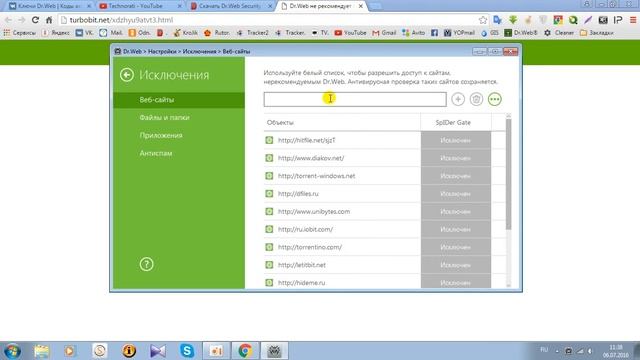Click the green icon beside www.unibytes.com entry
This screenshot has width=640, height=360.
click(x=269, y=211)
